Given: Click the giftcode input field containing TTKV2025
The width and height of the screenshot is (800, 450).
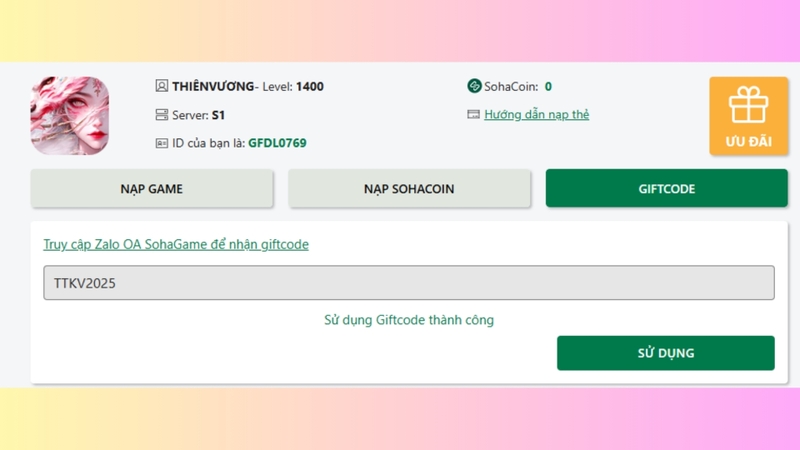Looking at the screenshot, I should tap(409, 283).
